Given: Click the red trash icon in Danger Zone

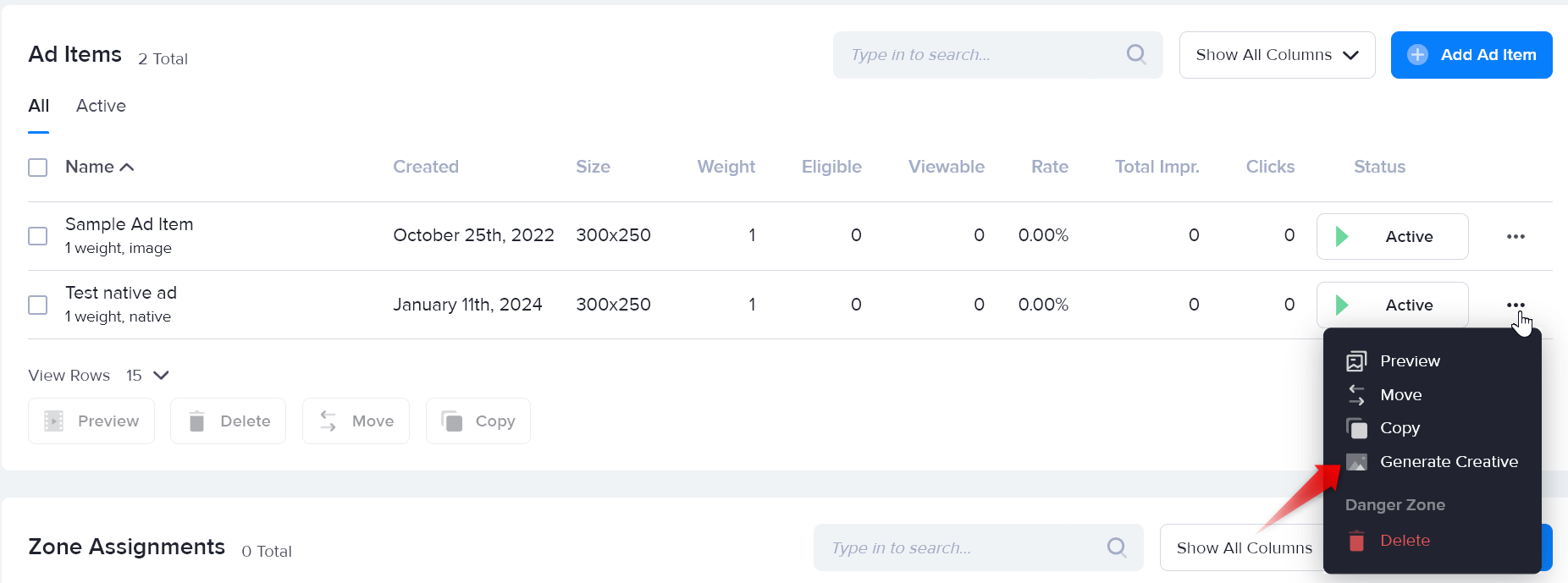Looking at the screenshot, I should pos(1356,541).
